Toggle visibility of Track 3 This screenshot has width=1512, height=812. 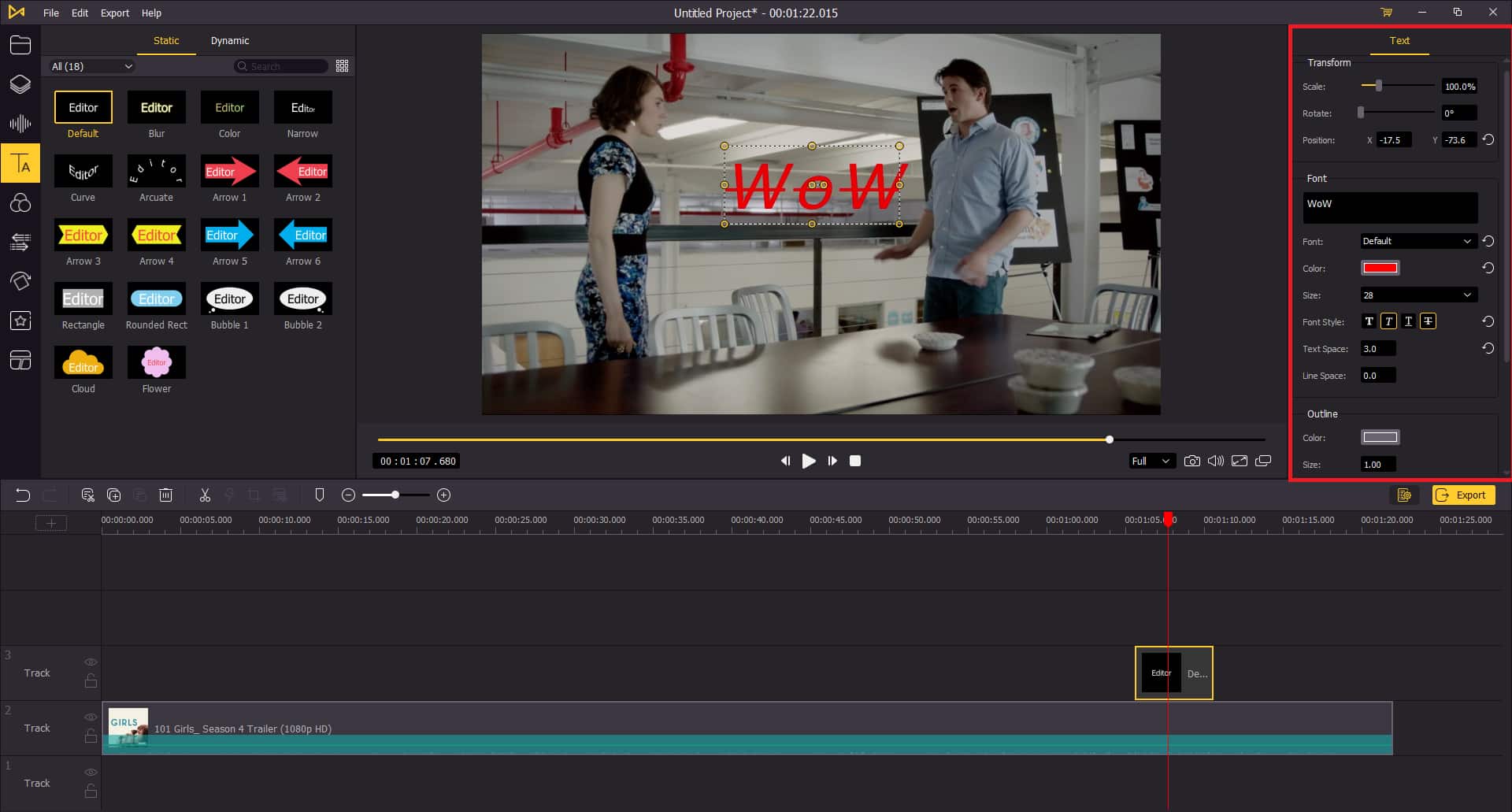(91, 662)
